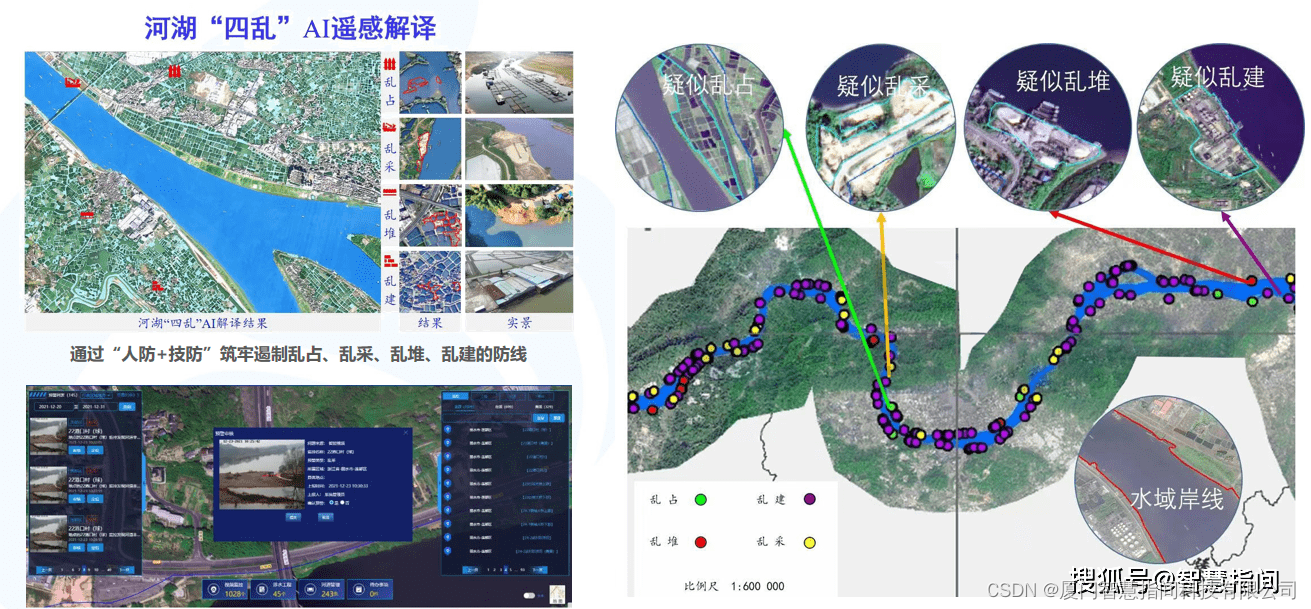Open the 疑似乱建 circular thumbnail

[1220, 127]
